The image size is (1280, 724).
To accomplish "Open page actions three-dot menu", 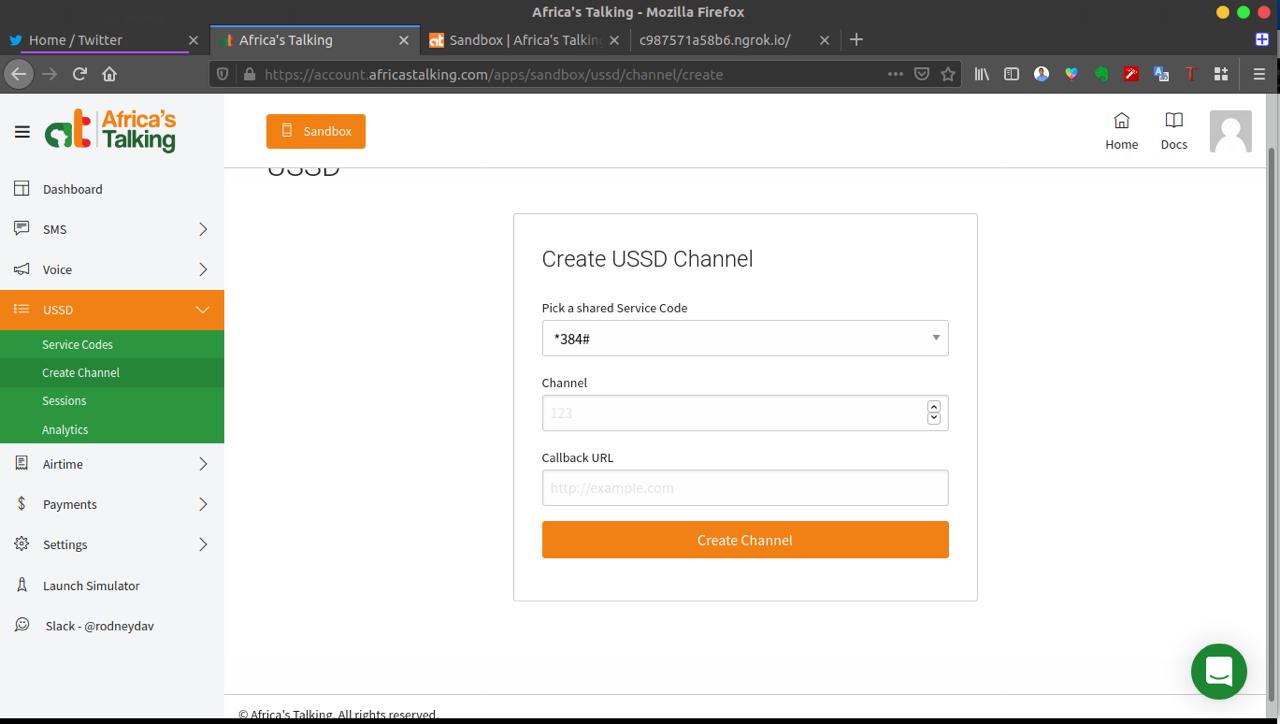I will [895, 74].
